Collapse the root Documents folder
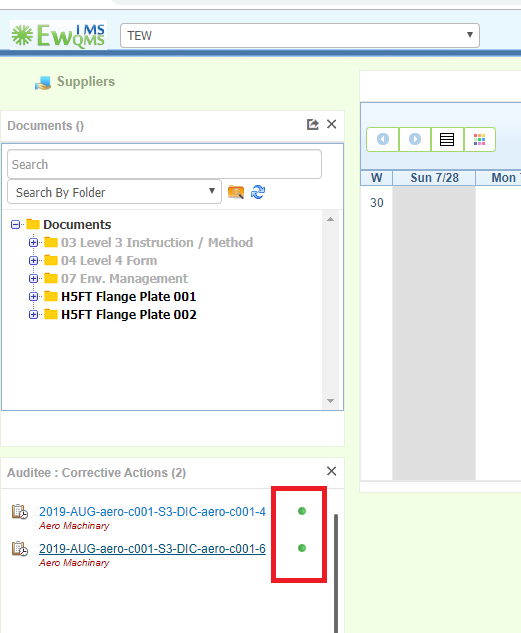 pos(15,224)
